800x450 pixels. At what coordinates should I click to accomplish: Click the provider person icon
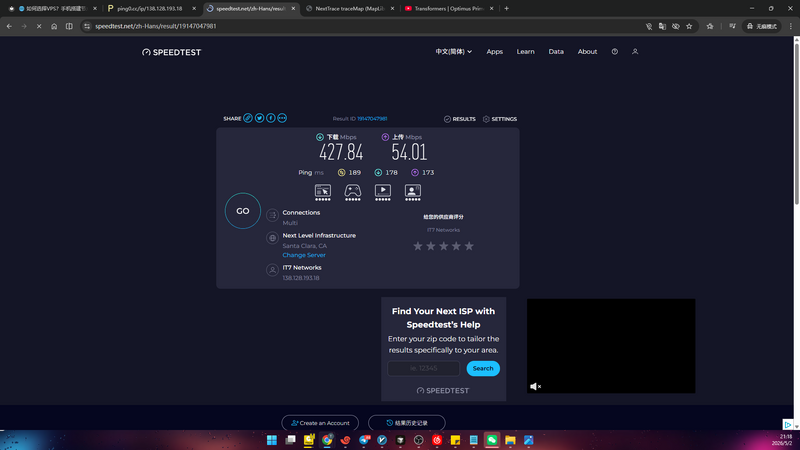(x=272, y=270)
